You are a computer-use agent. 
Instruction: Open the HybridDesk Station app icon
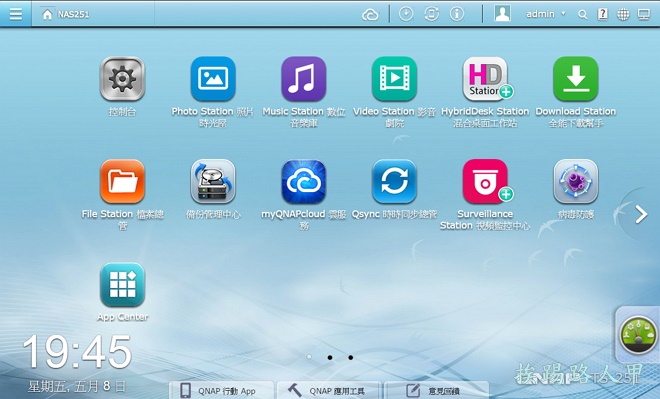[485, 79]
